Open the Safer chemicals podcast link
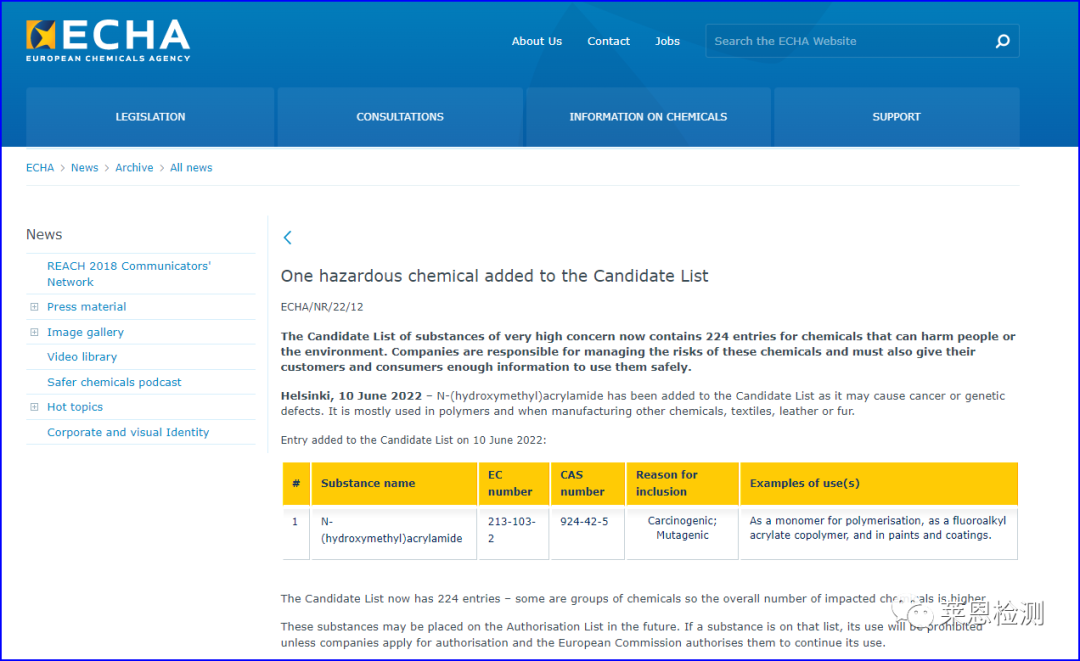 (x=114, y=382)
